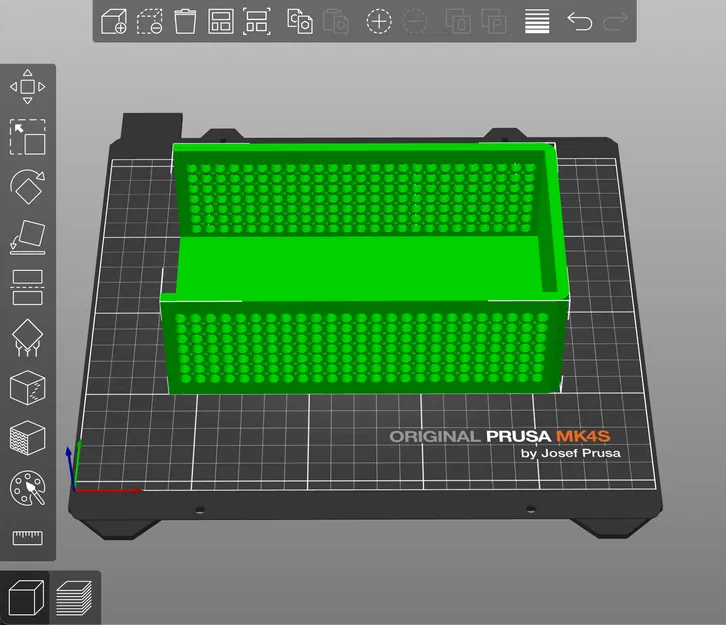Select the Rotate tool
726x625 pixels.
pos(28,187)
